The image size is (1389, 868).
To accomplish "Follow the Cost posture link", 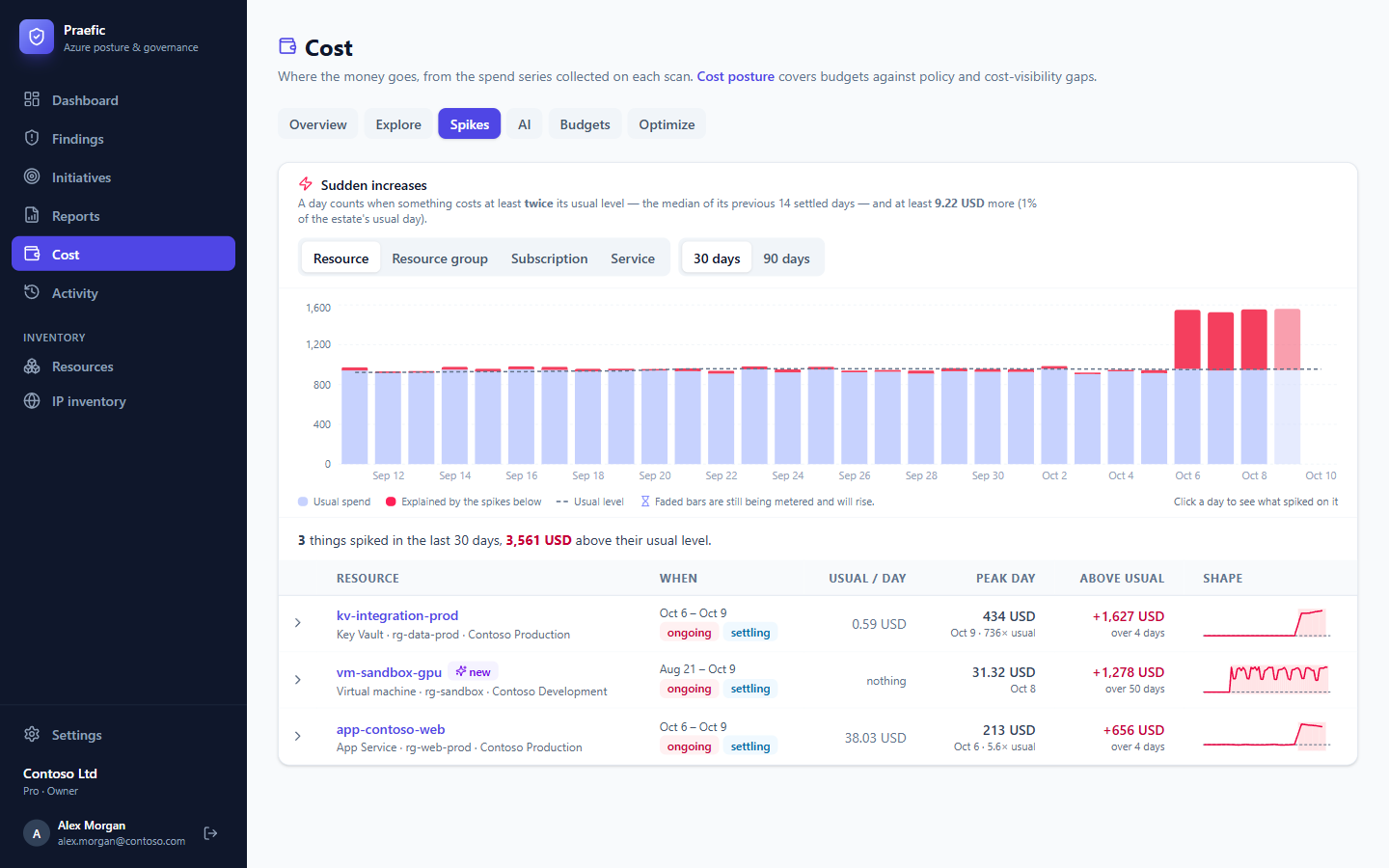I will pos(736,76).
